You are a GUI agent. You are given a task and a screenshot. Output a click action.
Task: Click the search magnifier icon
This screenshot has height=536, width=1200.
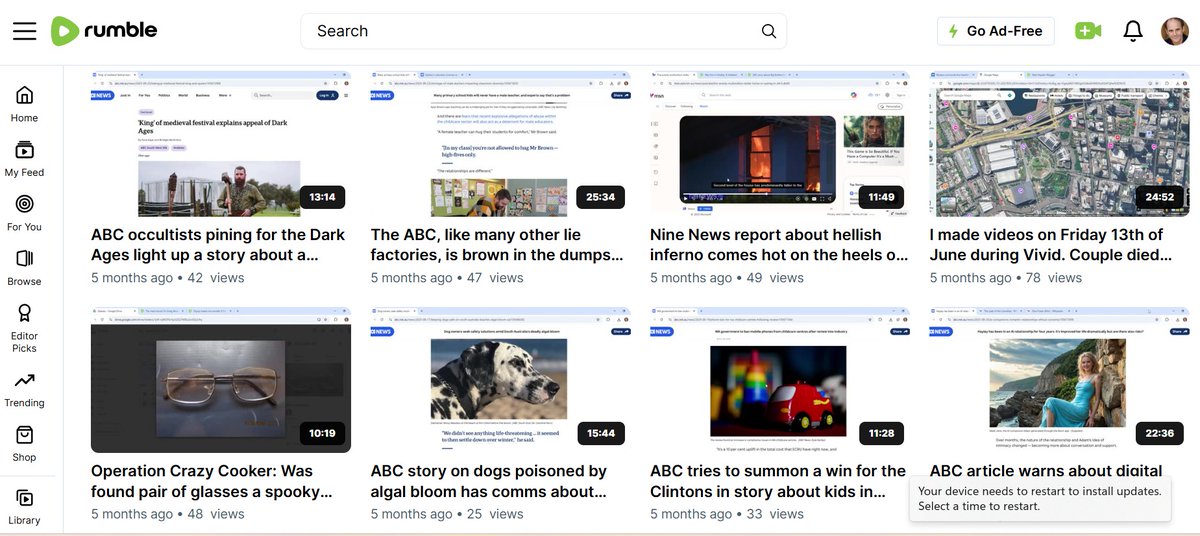click(768, 31)
